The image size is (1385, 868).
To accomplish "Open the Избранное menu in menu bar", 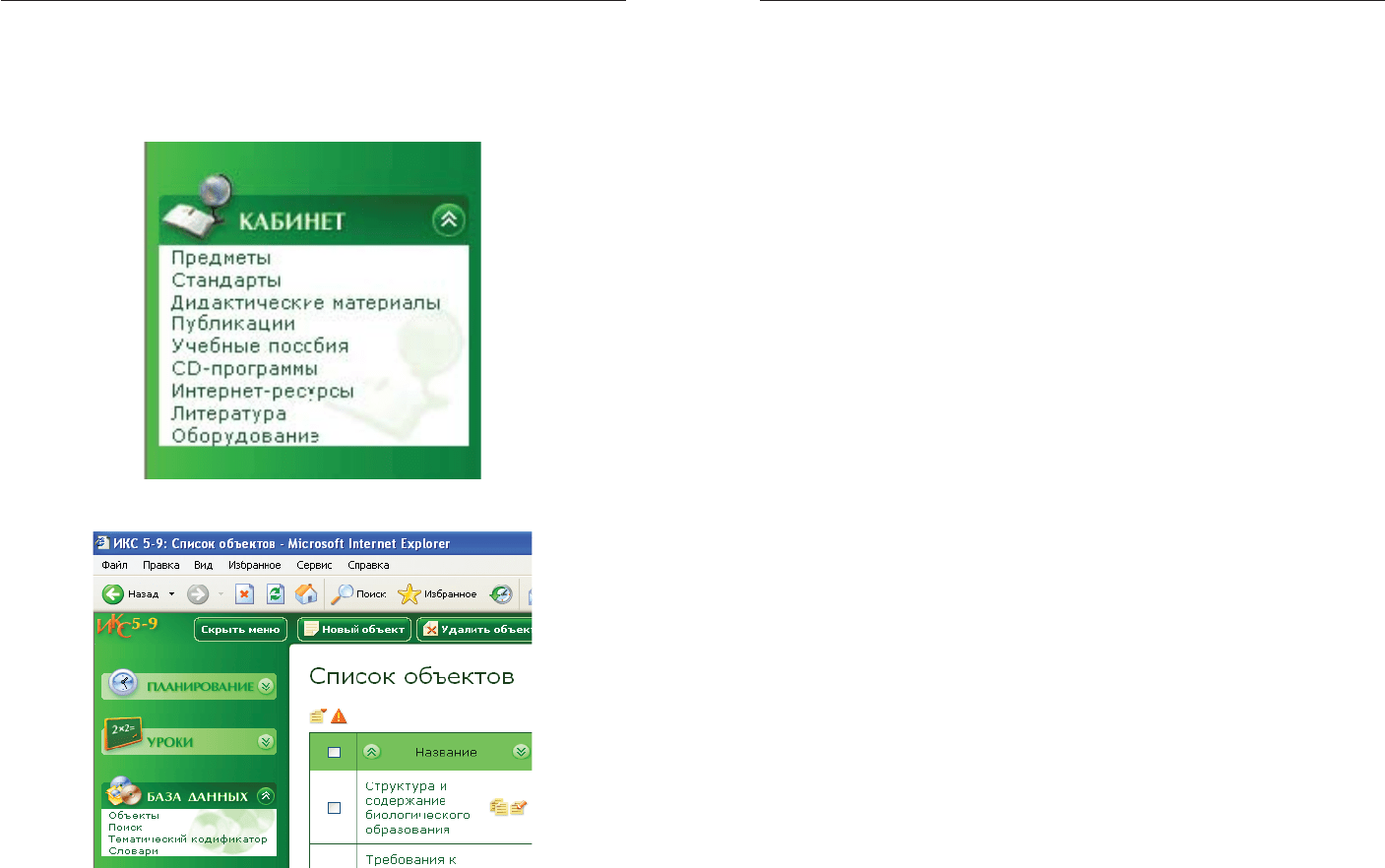I will (x=254, y=565).
